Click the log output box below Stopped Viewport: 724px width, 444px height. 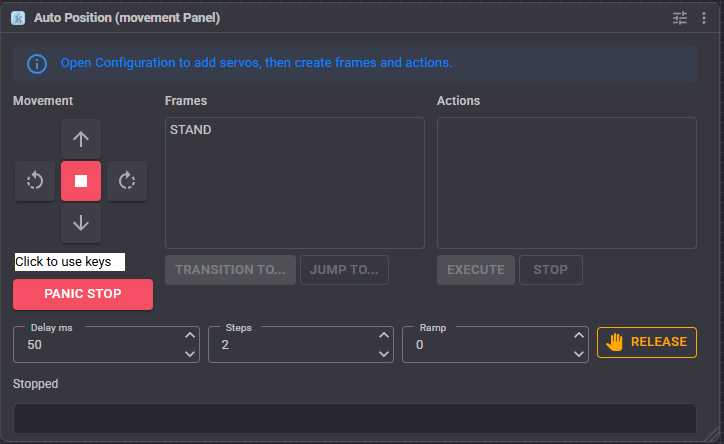point(355,419)
